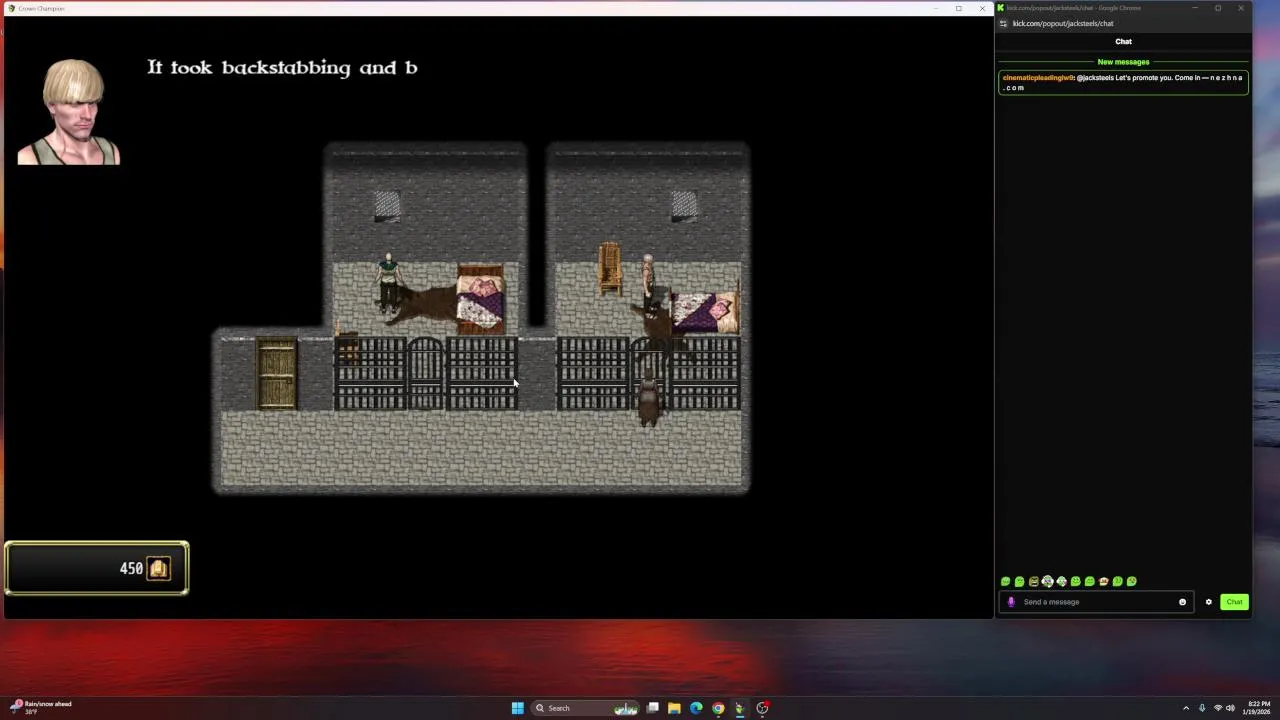Click the taskbar Search box
1280x720 pixels.
pyautogui.click(x=586, y=708)
